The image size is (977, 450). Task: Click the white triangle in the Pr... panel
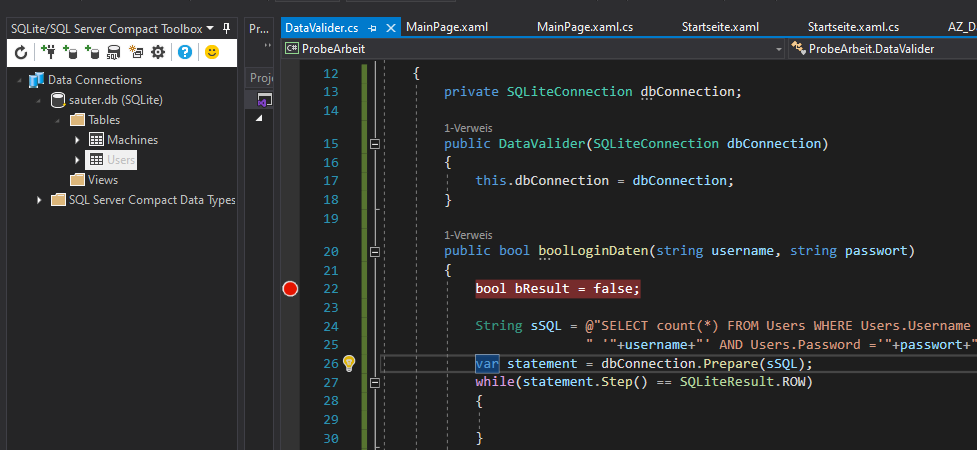pos(259,118)
